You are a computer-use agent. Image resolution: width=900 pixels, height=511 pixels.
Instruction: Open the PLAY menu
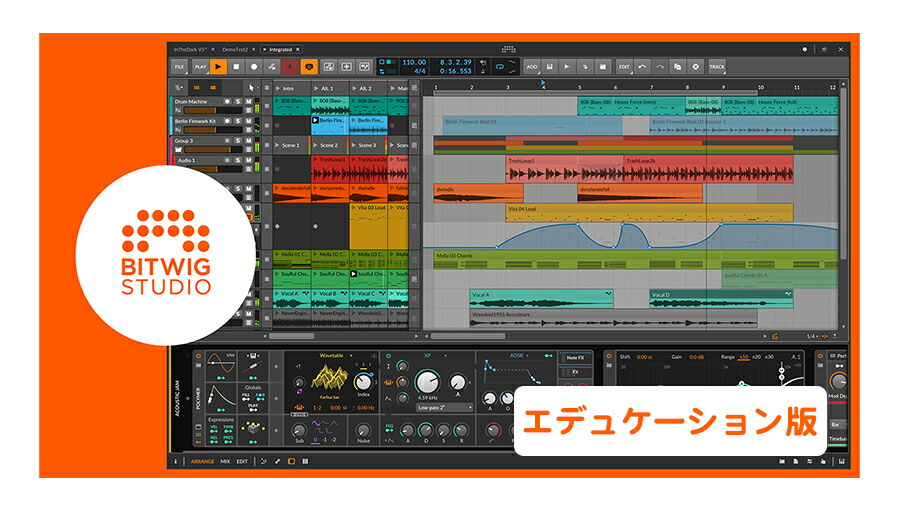point(200,67)
